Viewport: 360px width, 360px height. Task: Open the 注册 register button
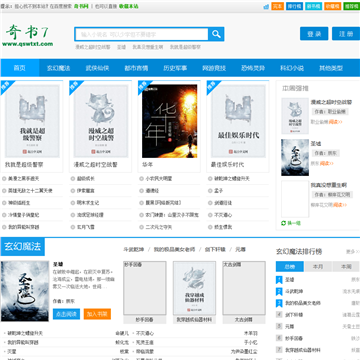pyautogui.click(x=346, y=34)
